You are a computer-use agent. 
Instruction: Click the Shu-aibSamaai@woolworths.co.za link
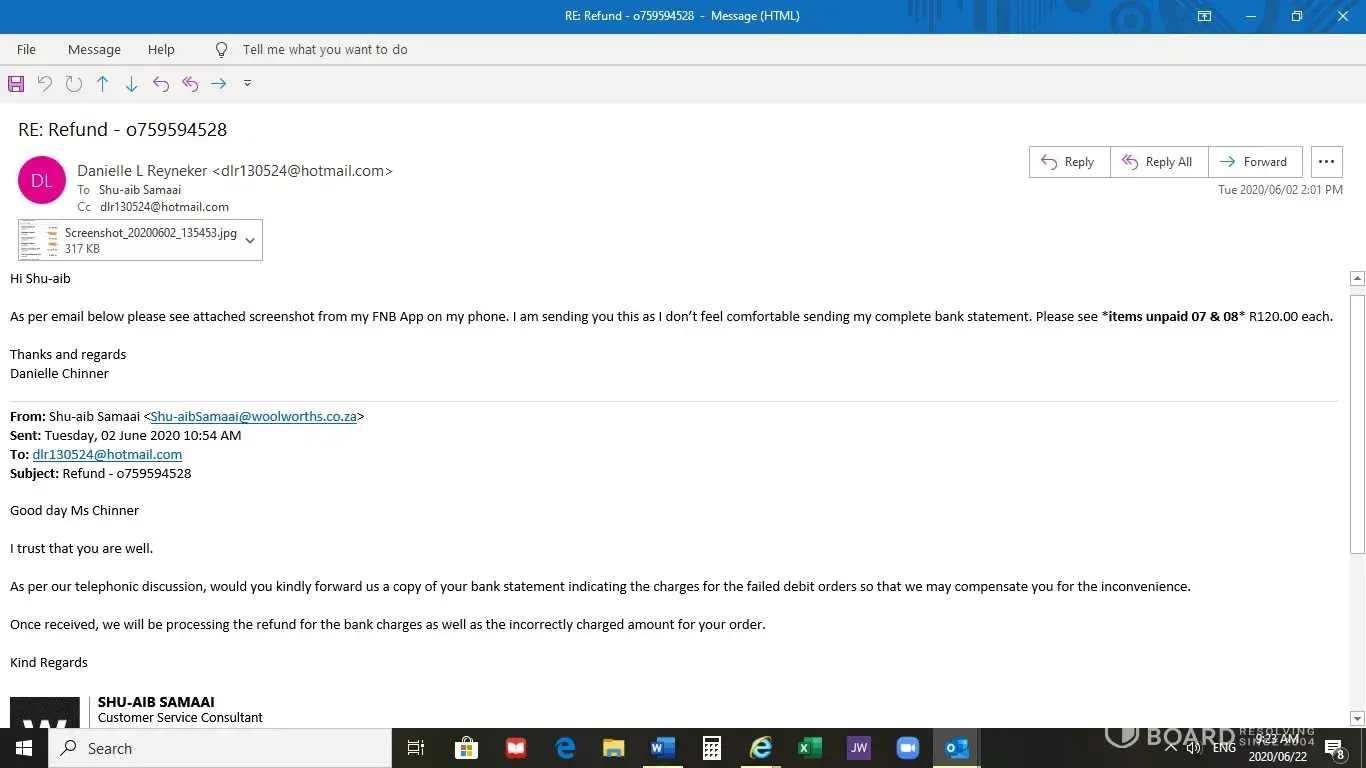coord(254,417)
